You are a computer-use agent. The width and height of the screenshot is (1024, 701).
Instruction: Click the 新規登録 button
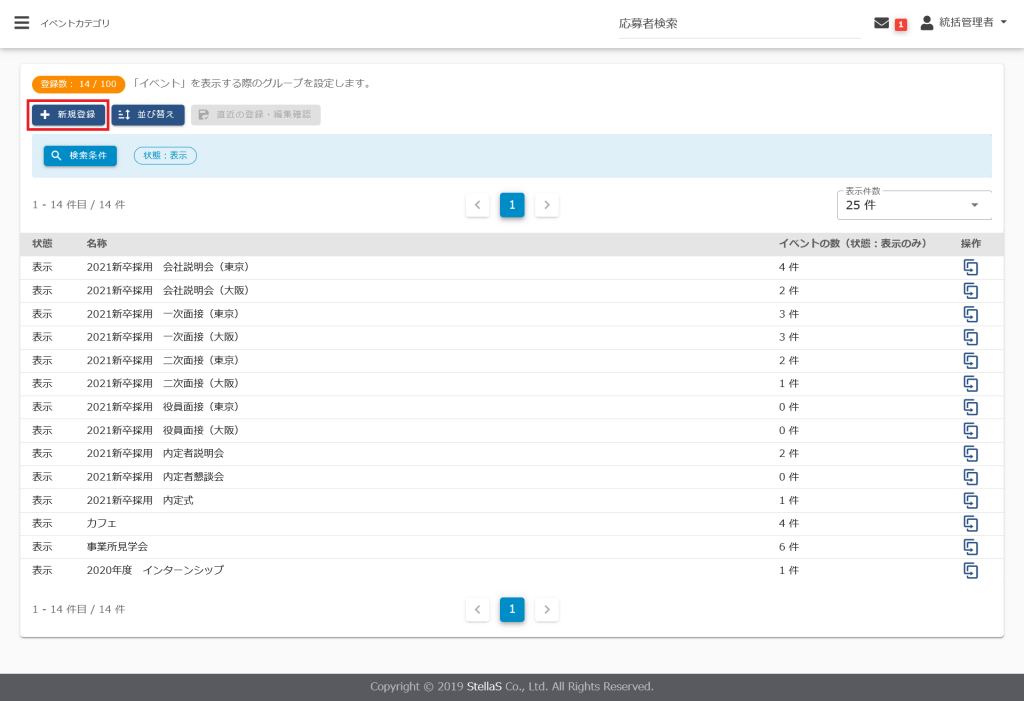[68, 115]
